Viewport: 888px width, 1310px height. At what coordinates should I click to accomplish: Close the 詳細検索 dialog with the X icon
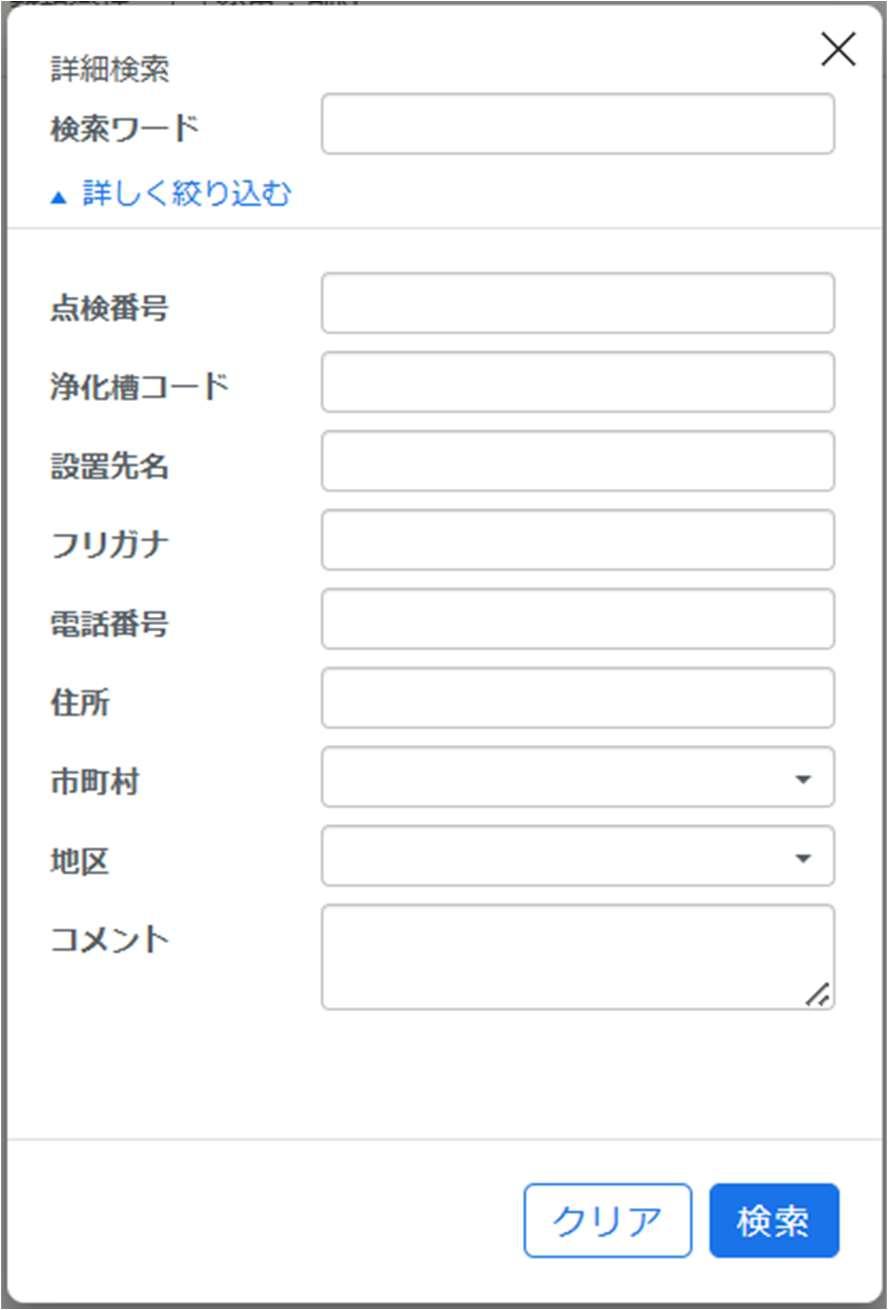click(838, 49)
